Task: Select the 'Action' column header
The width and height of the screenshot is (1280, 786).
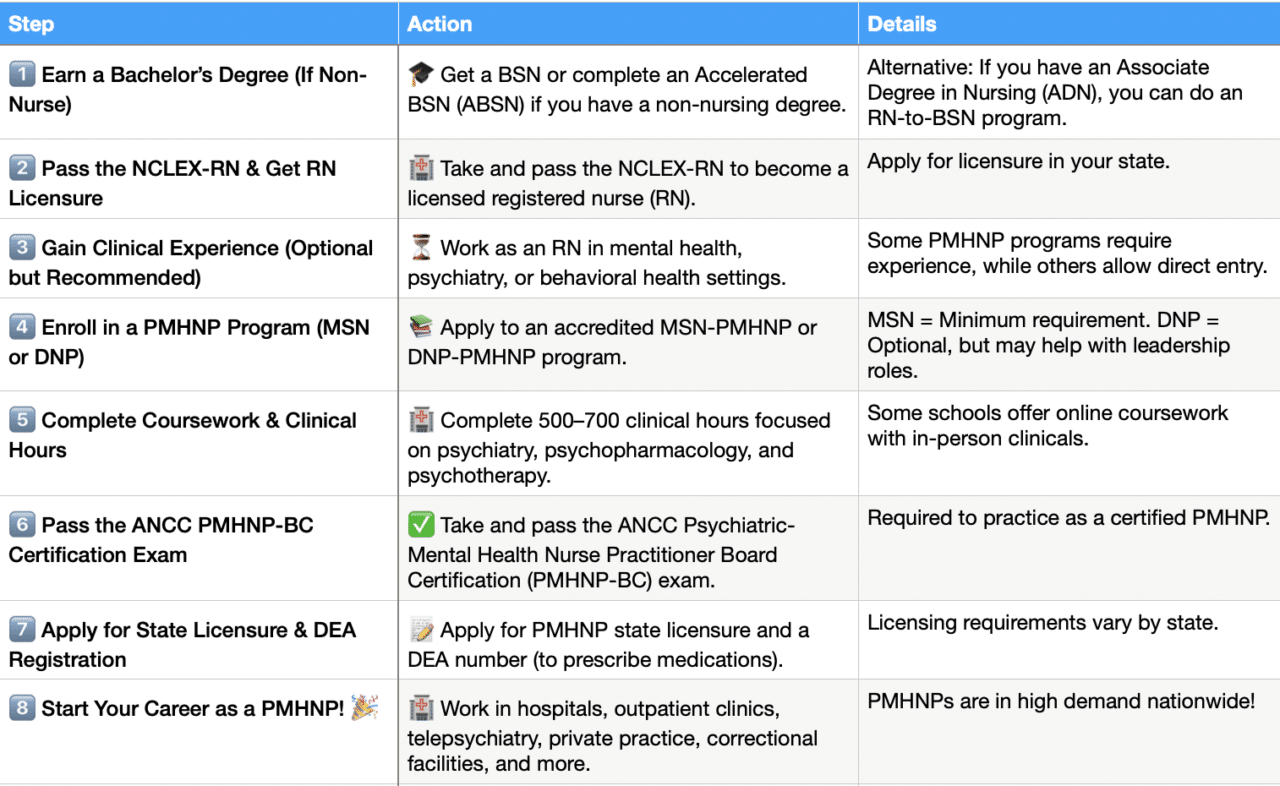Action: [x=439, y=24]
